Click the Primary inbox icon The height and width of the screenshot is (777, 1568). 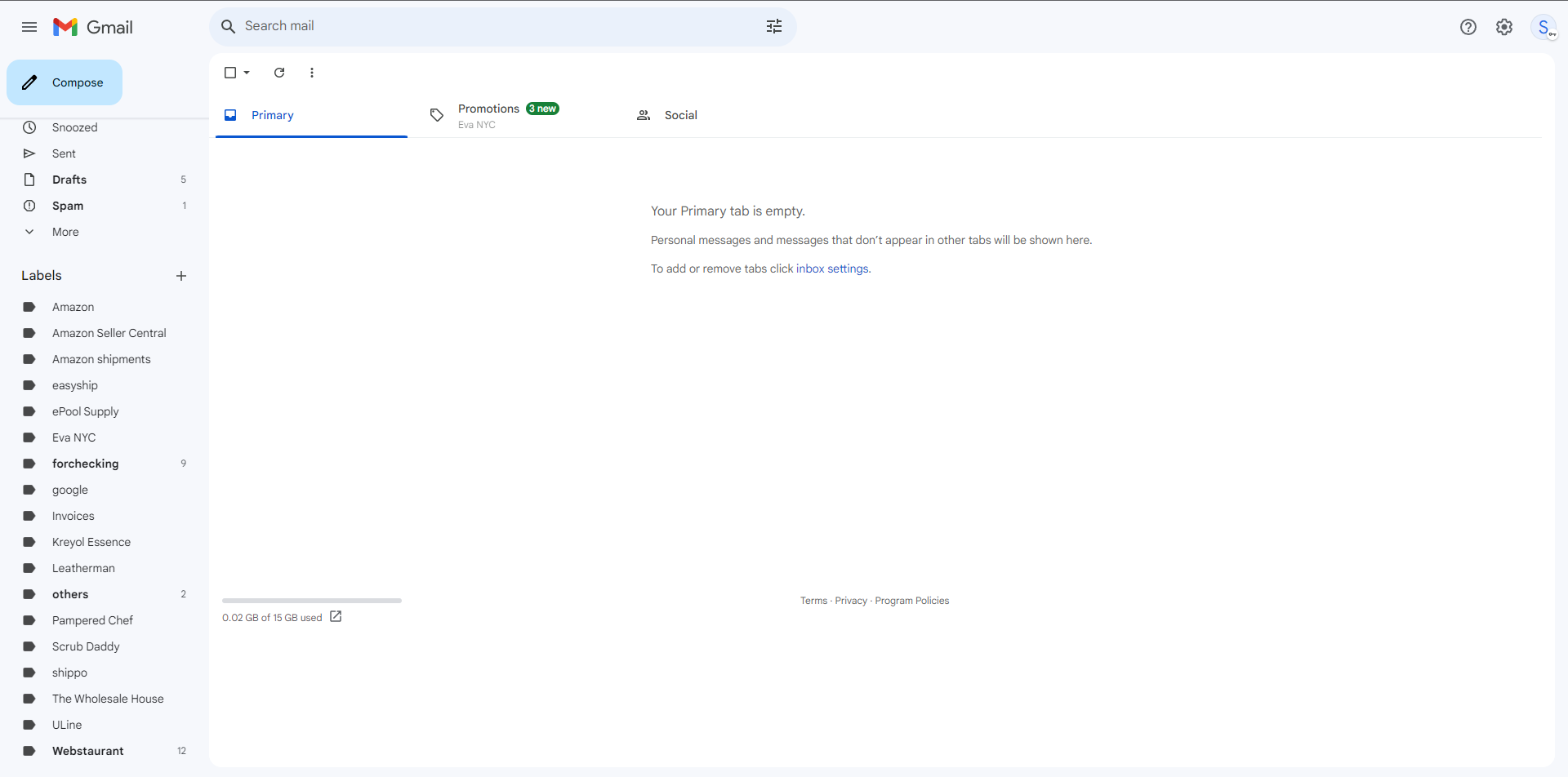[x=230, y=115]
